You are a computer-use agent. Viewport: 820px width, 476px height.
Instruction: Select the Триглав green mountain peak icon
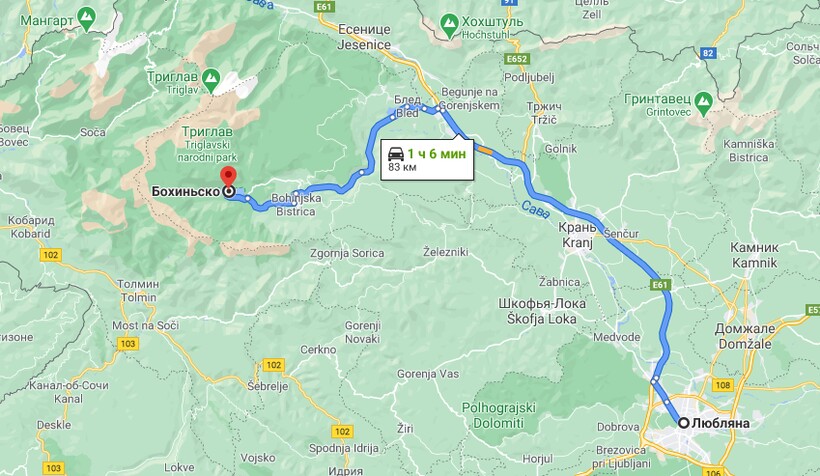click(211, 78)
